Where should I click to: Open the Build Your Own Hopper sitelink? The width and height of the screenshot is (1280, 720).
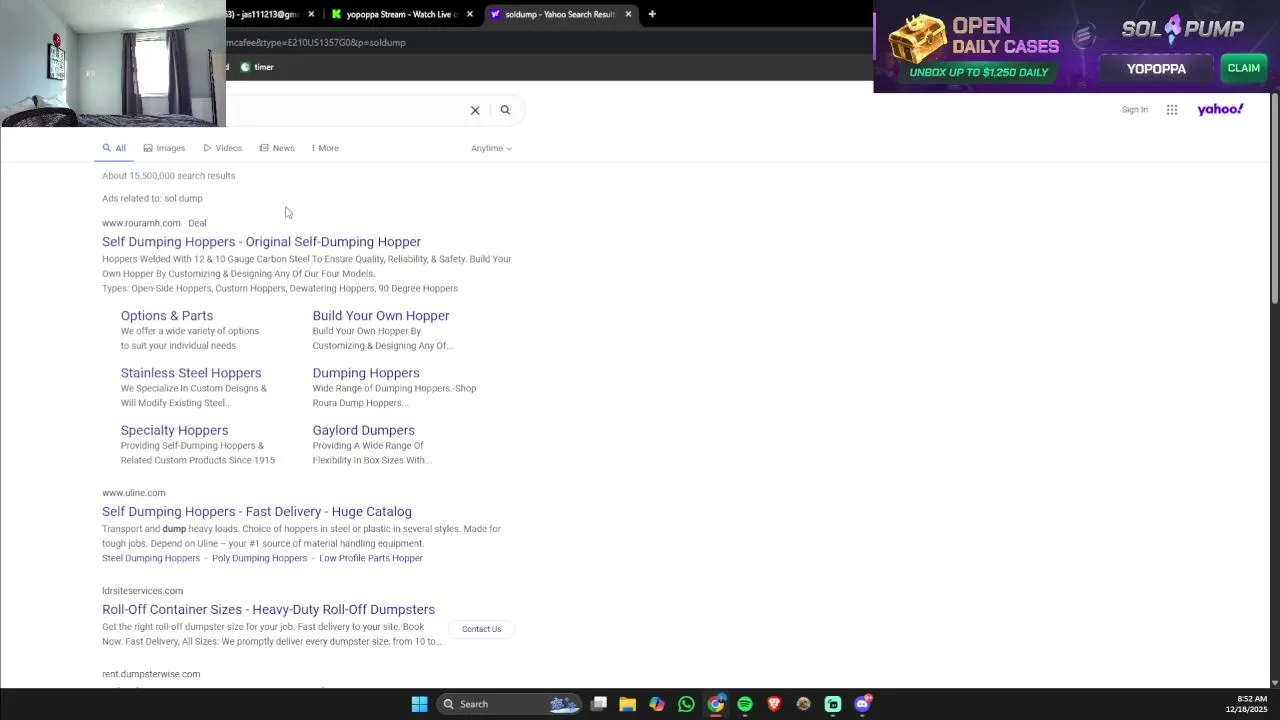381,316
